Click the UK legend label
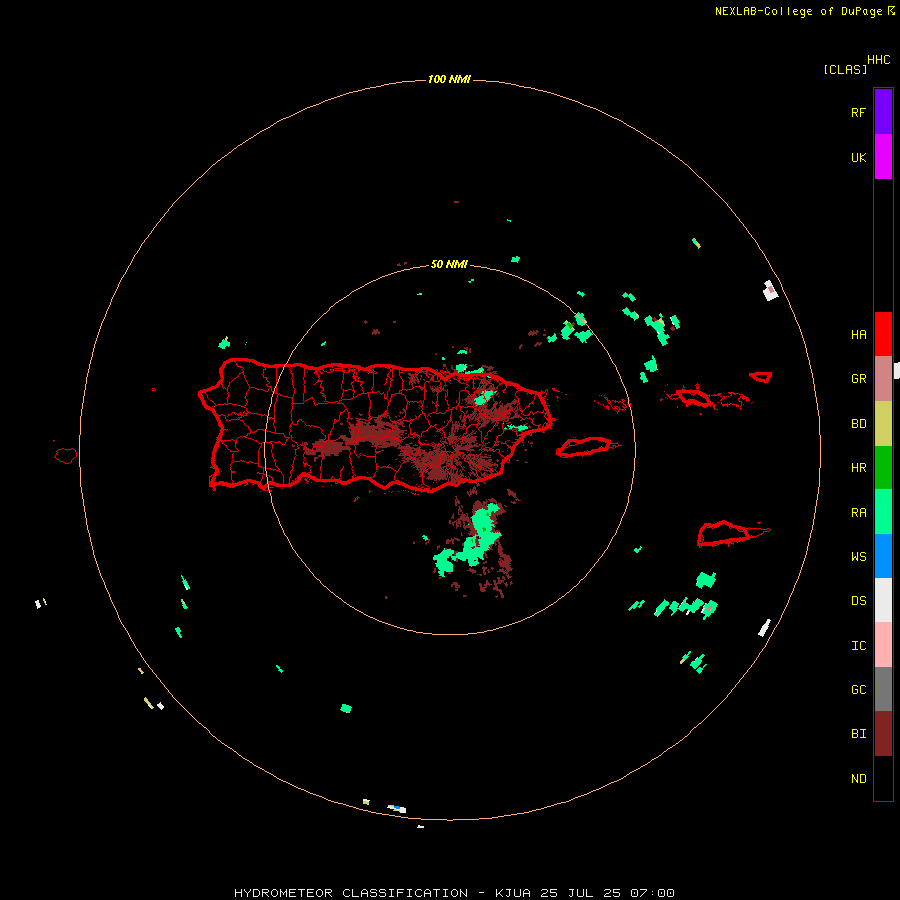The image size is (900, 900). coord(858,157)
